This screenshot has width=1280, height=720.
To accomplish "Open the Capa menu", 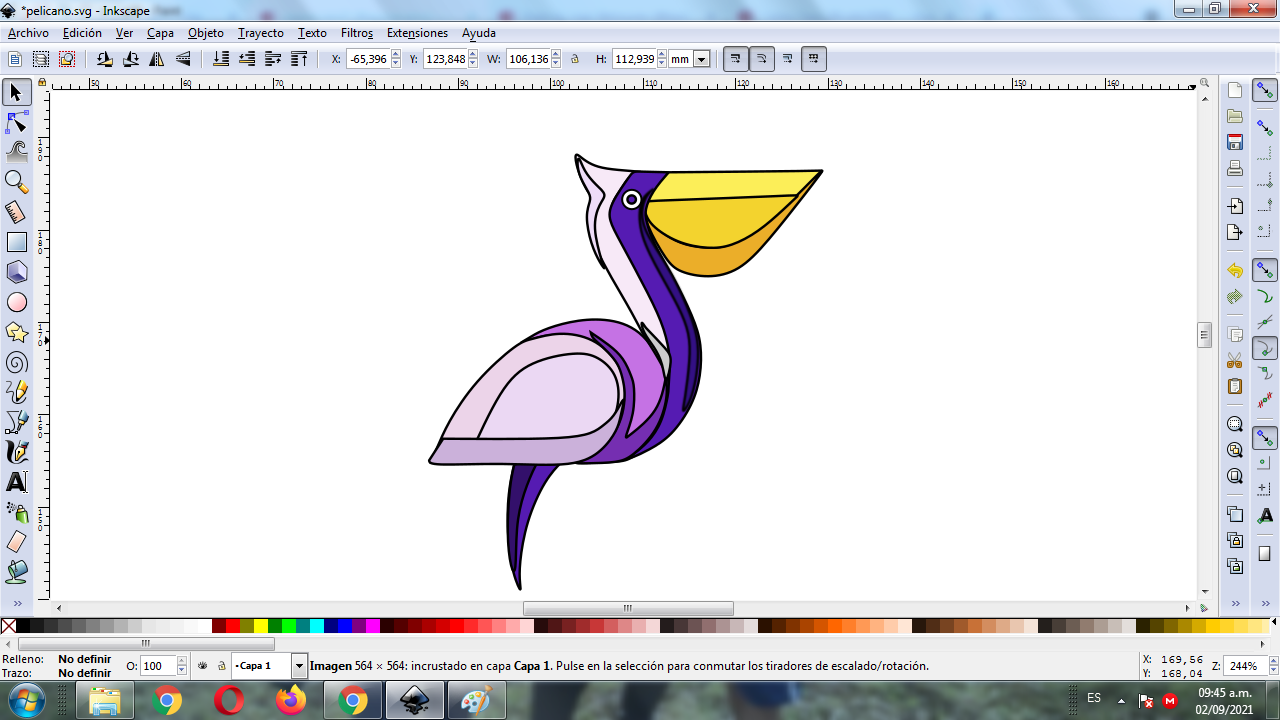I will (160, 33).
